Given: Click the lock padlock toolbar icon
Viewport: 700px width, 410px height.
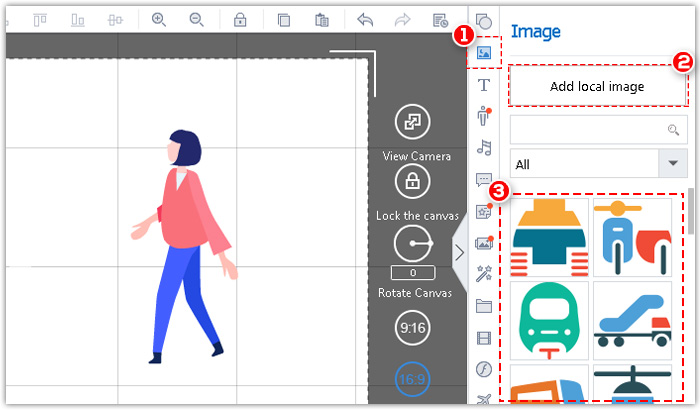Looking at the screenshot, I should point(240,20).
